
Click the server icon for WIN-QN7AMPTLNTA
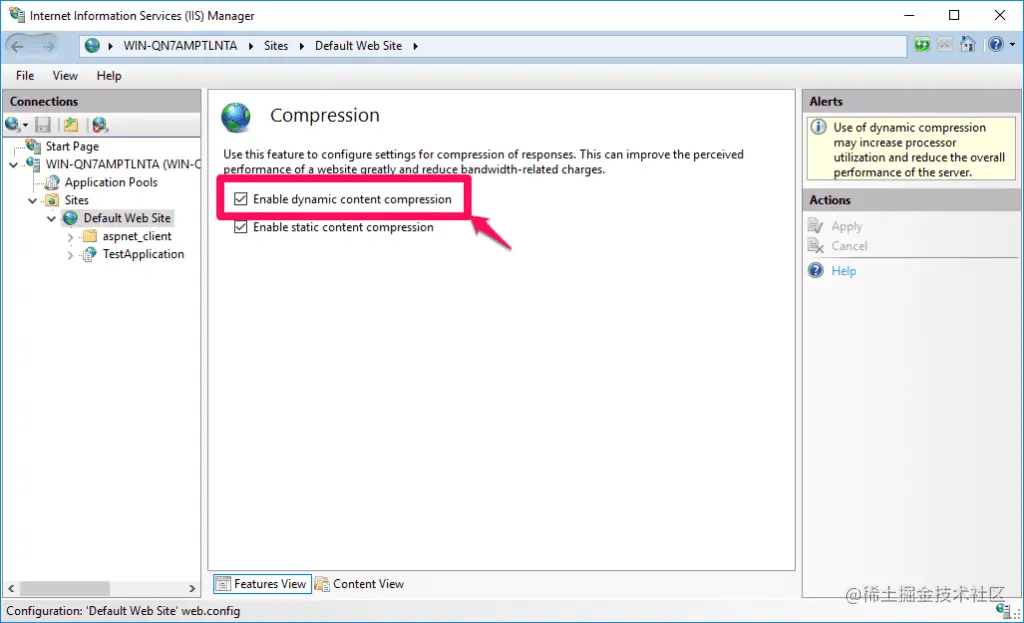(33, 163)
